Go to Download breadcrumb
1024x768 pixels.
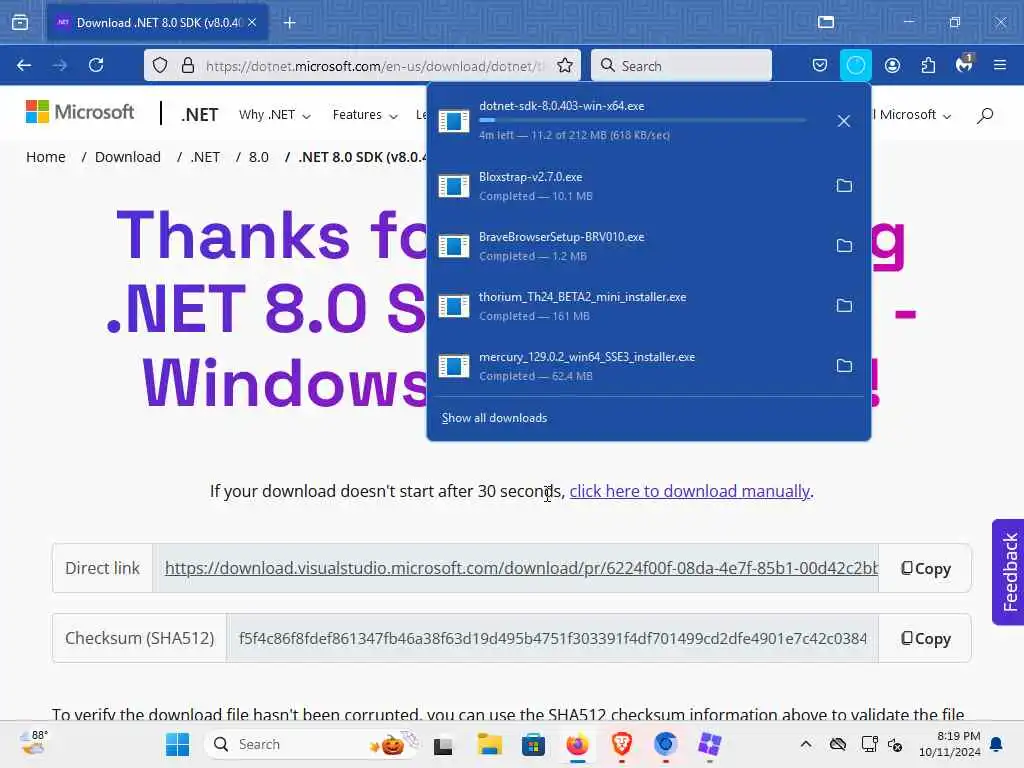click(x=127, y=157)
